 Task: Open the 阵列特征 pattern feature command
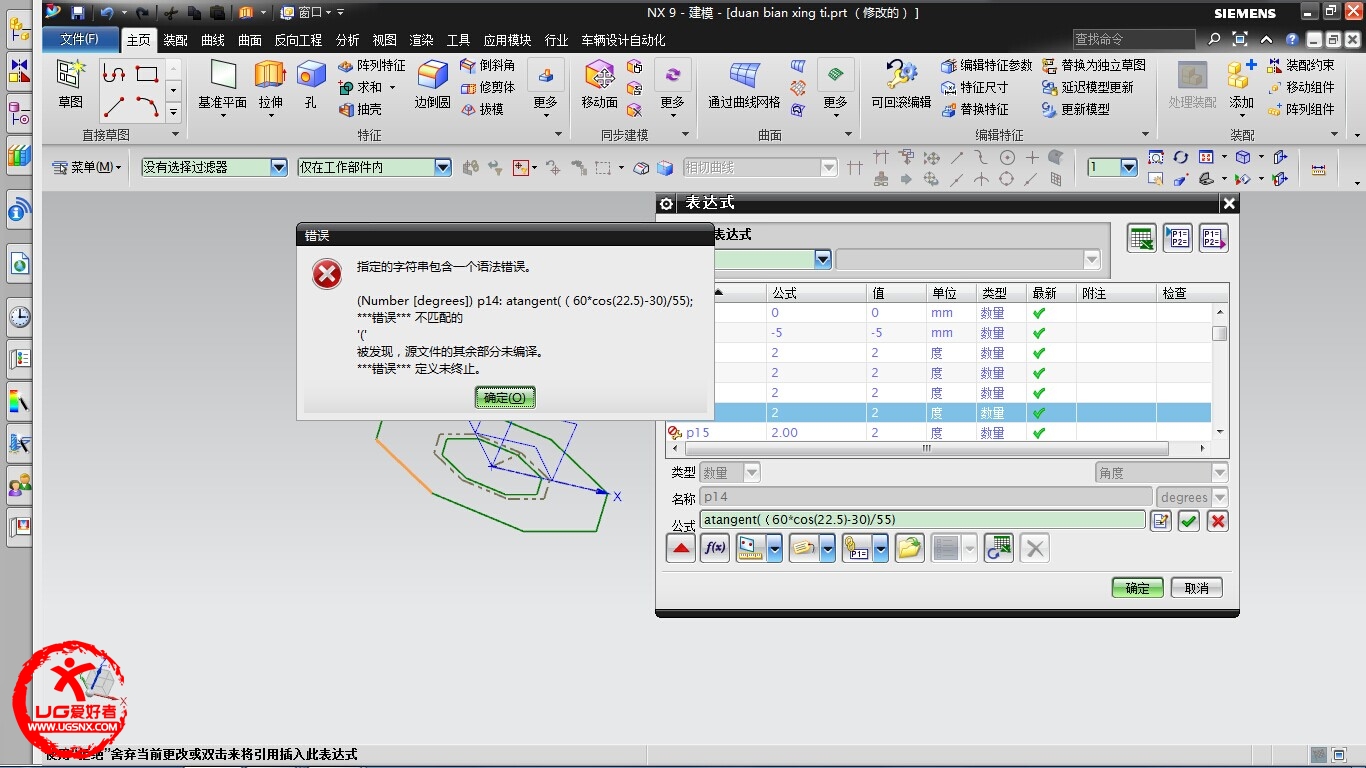click(x=372, y=65)
